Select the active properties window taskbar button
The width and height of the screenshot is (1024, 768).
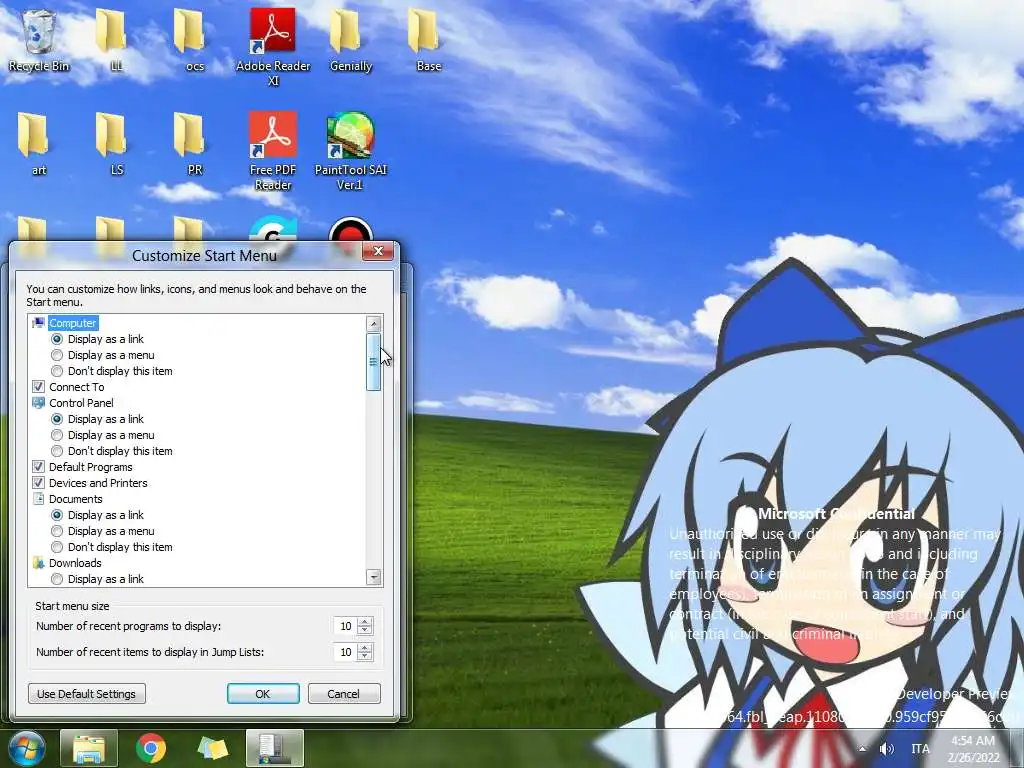275,748
